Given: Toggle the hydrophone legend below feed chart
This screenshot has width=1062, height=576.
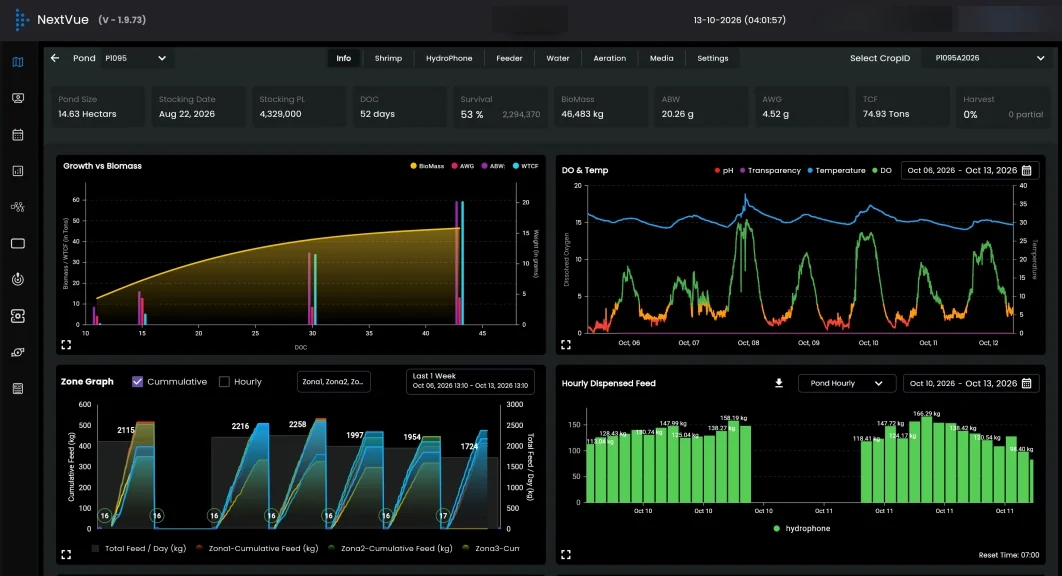Looking at the screenshot, I should coord(802,529).
